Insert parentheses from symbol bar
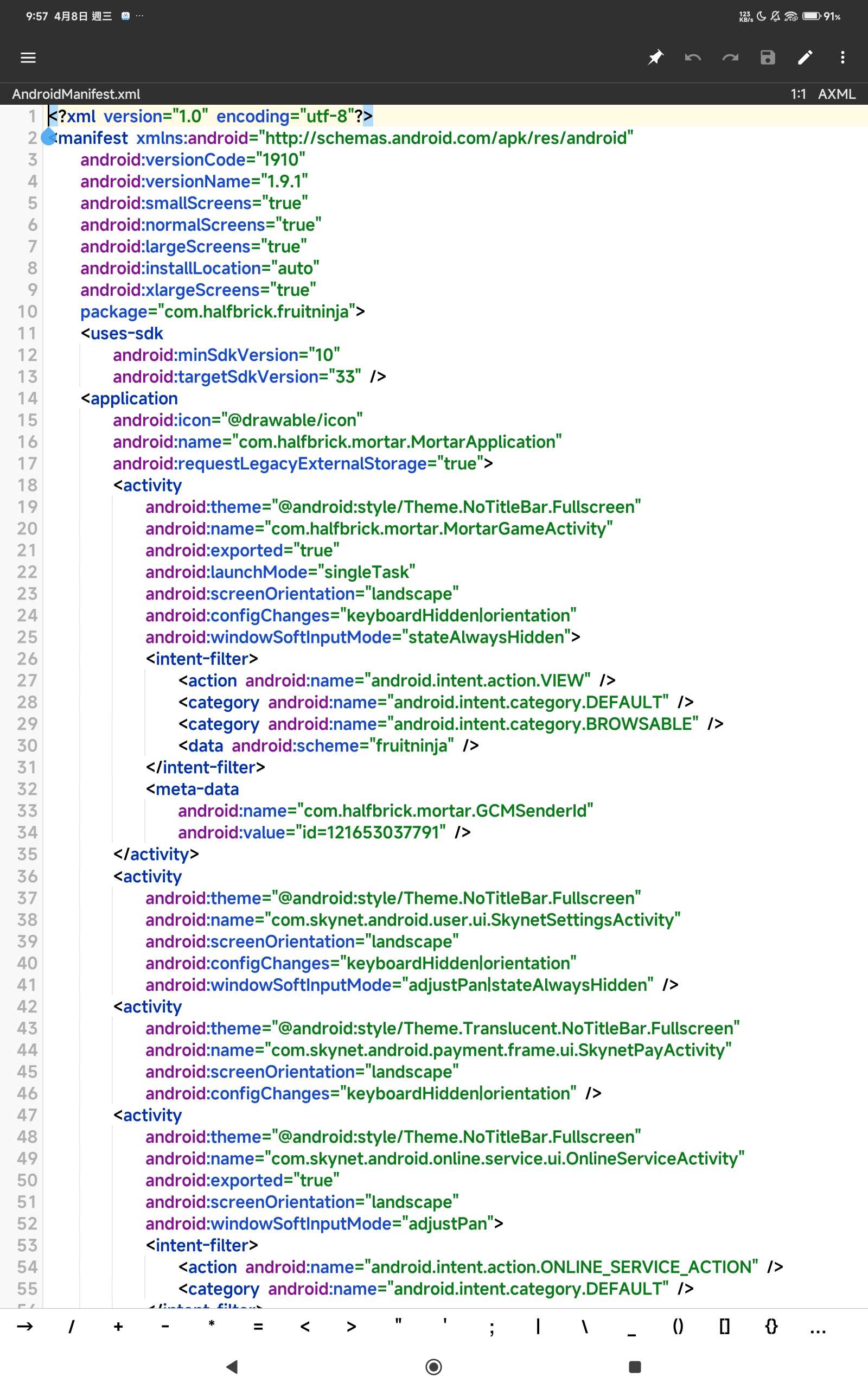The image size is (868, 1389). 678,1327
